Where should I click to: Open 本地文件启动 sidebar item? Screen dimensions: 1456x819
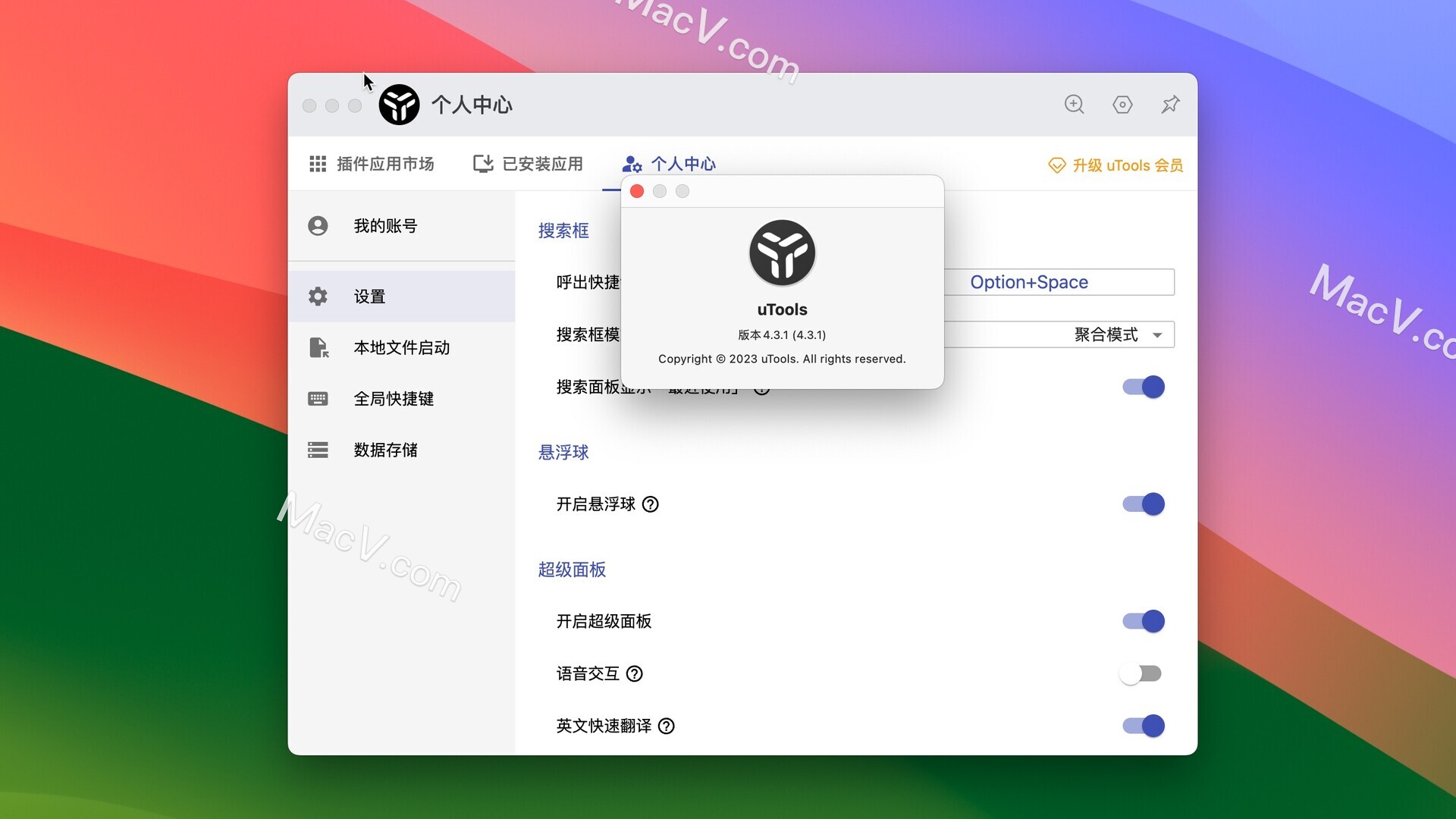pos(402,347)
